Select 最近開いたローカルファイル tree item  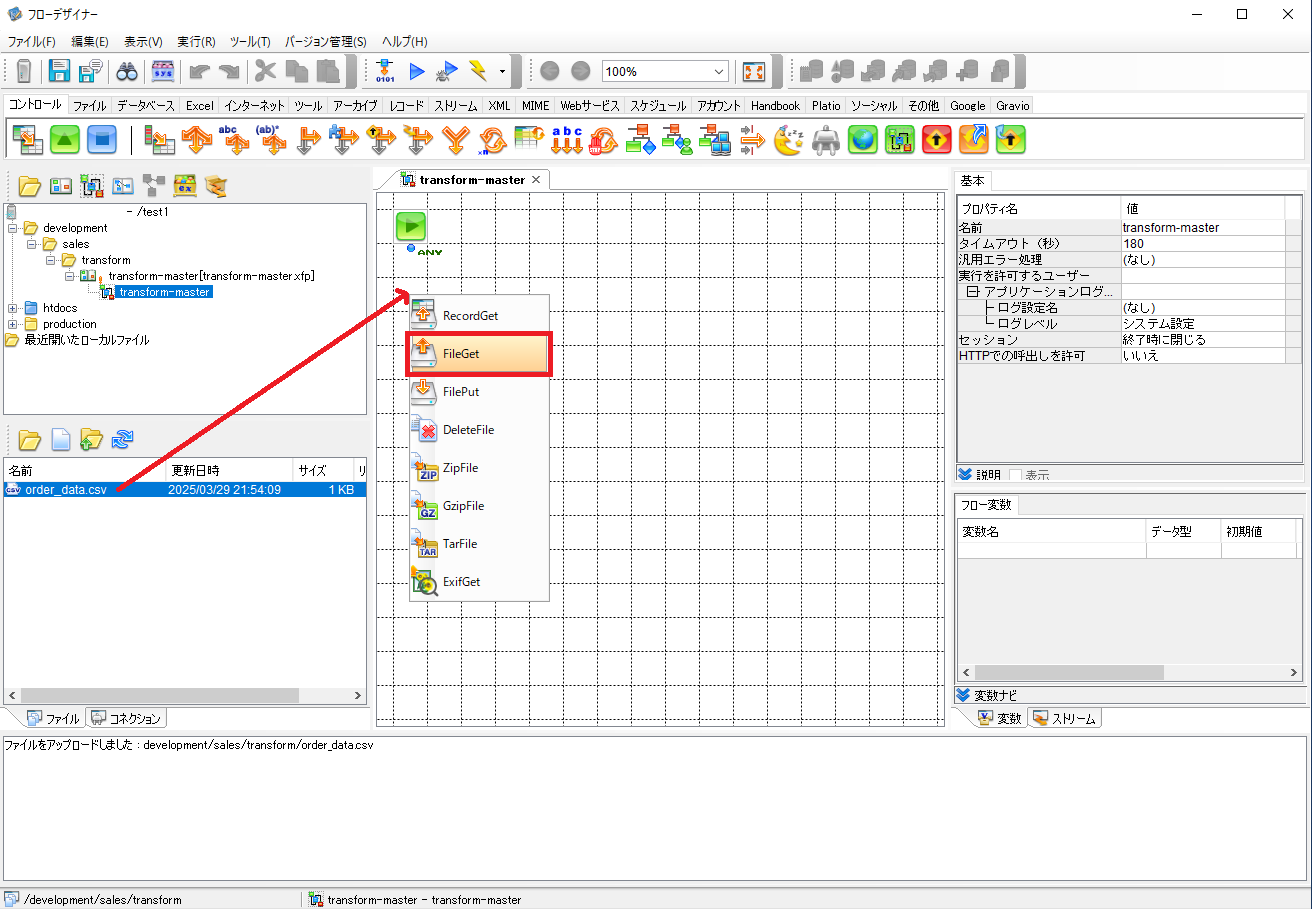[x=86, y=340]
